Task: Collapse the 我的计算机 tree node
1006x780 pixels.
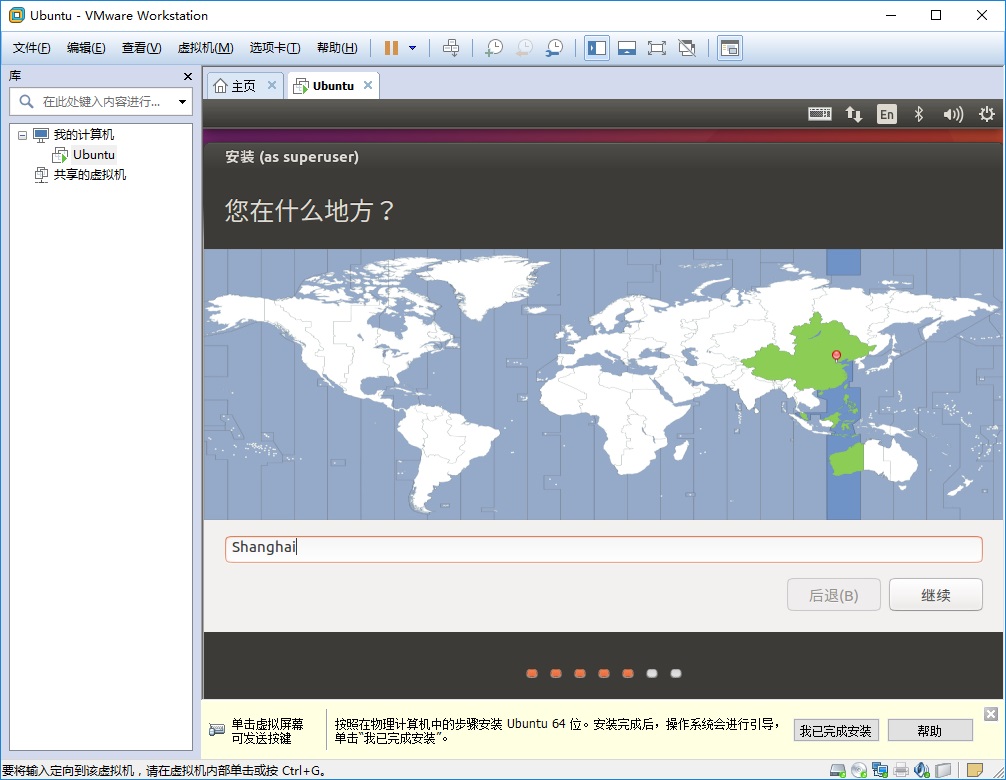Action: pos(22,135)
